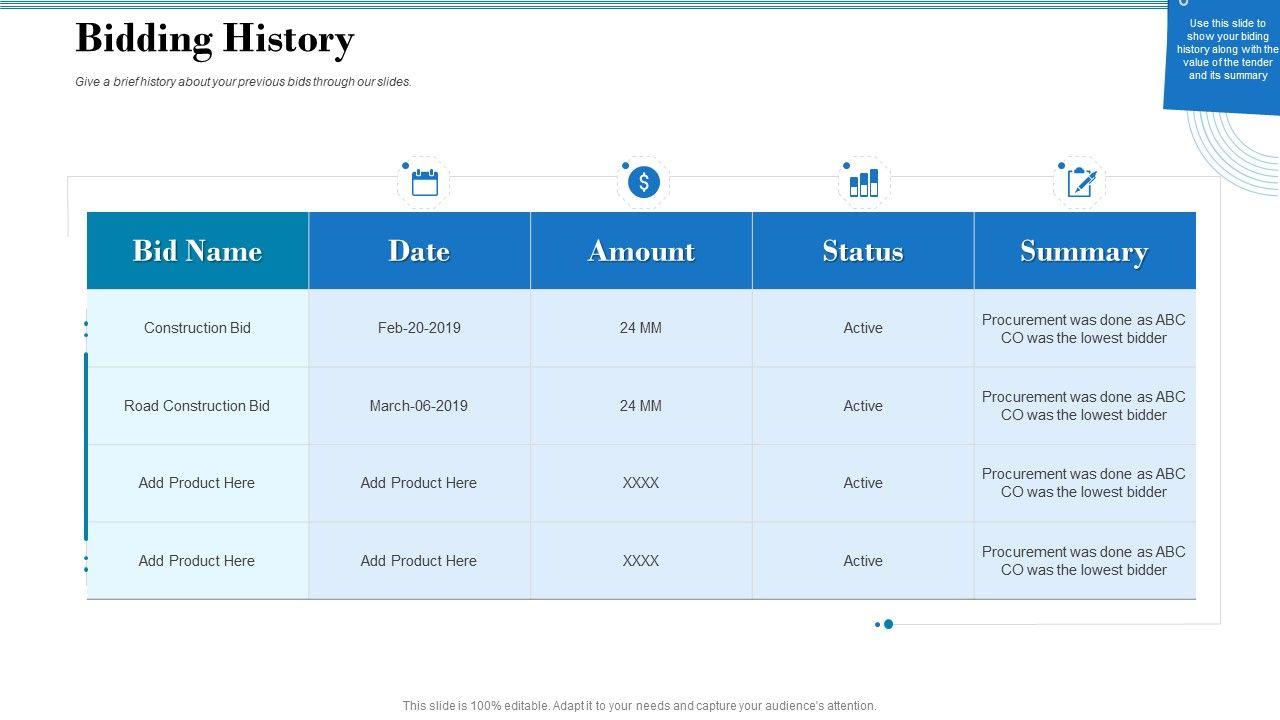The width and height of the screenshot is (1280, 720).
Task: Select the Status column header
Action: pyautogui.click(x=863, y=251)
